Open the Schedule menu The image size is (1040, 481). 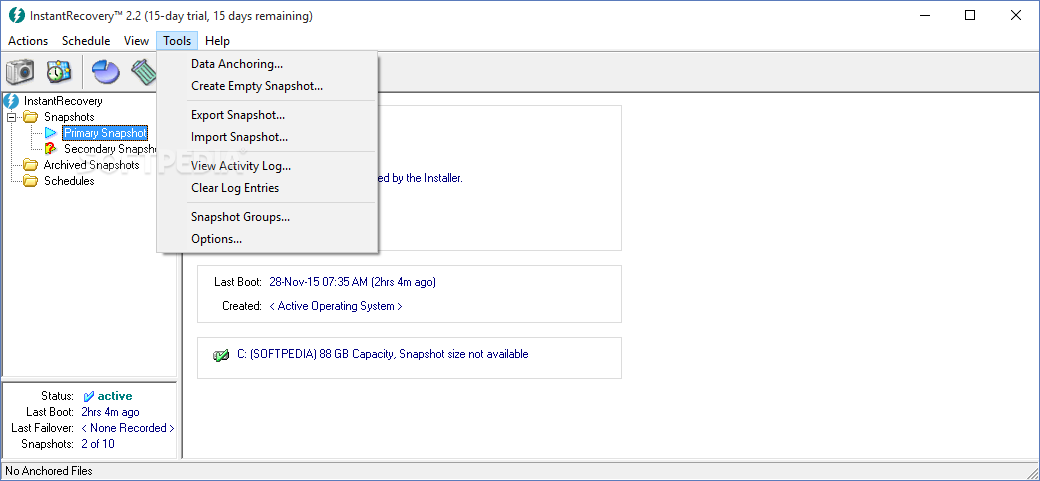86,41
